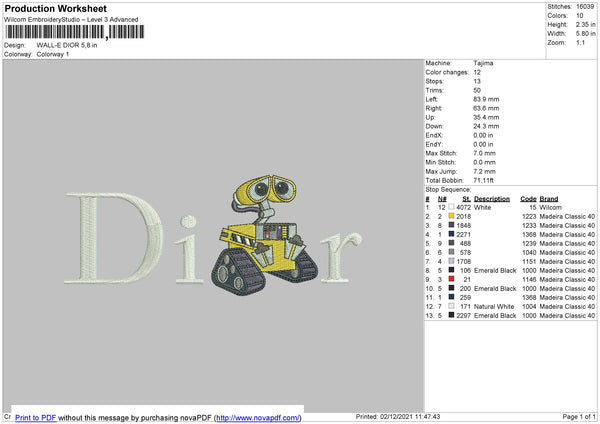
Task: Click the 'N#' column header
Action: (x=442, y=199)
